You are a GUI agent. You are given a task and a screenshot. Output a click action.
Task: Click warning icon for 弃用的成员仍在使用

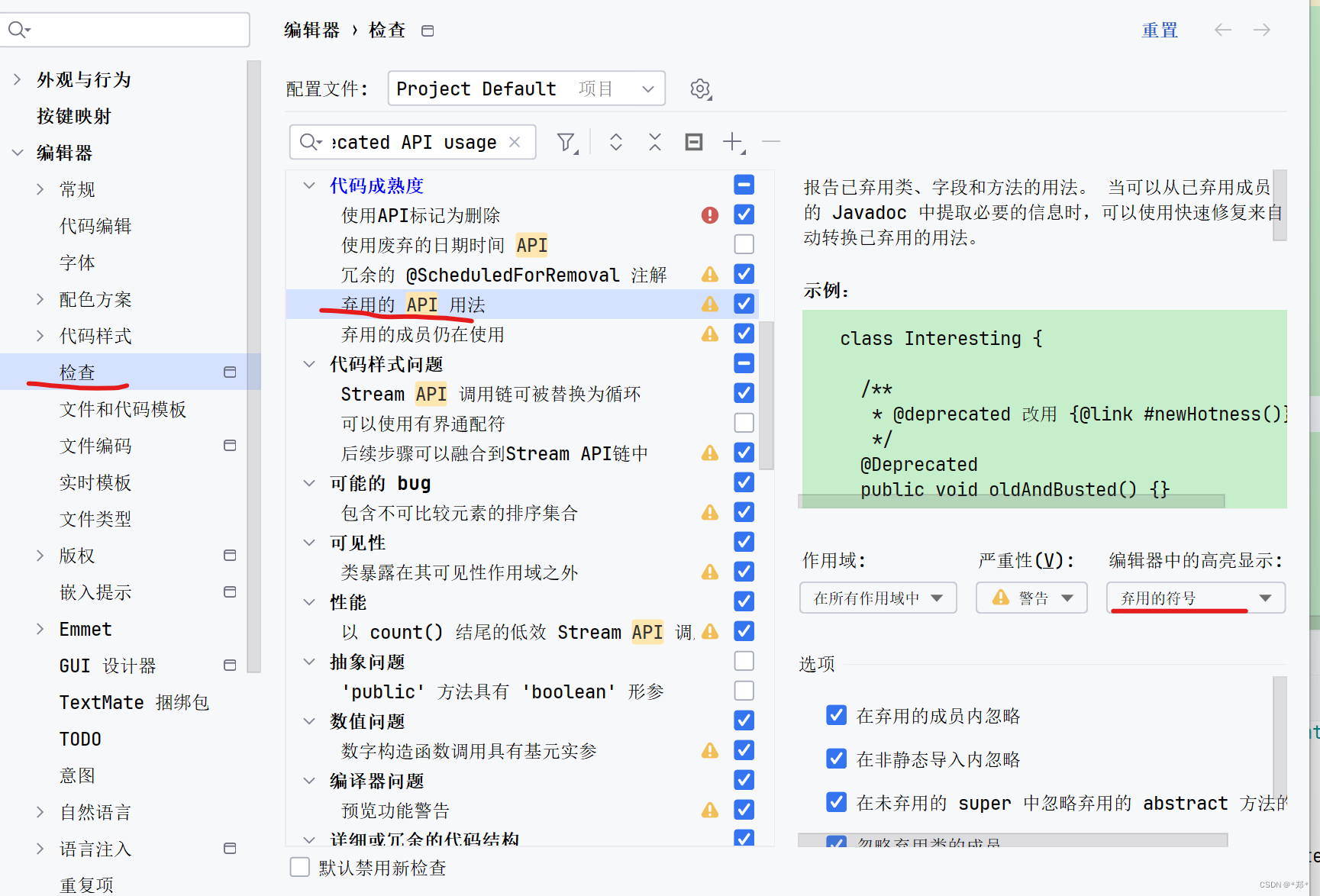coord(710,334)
